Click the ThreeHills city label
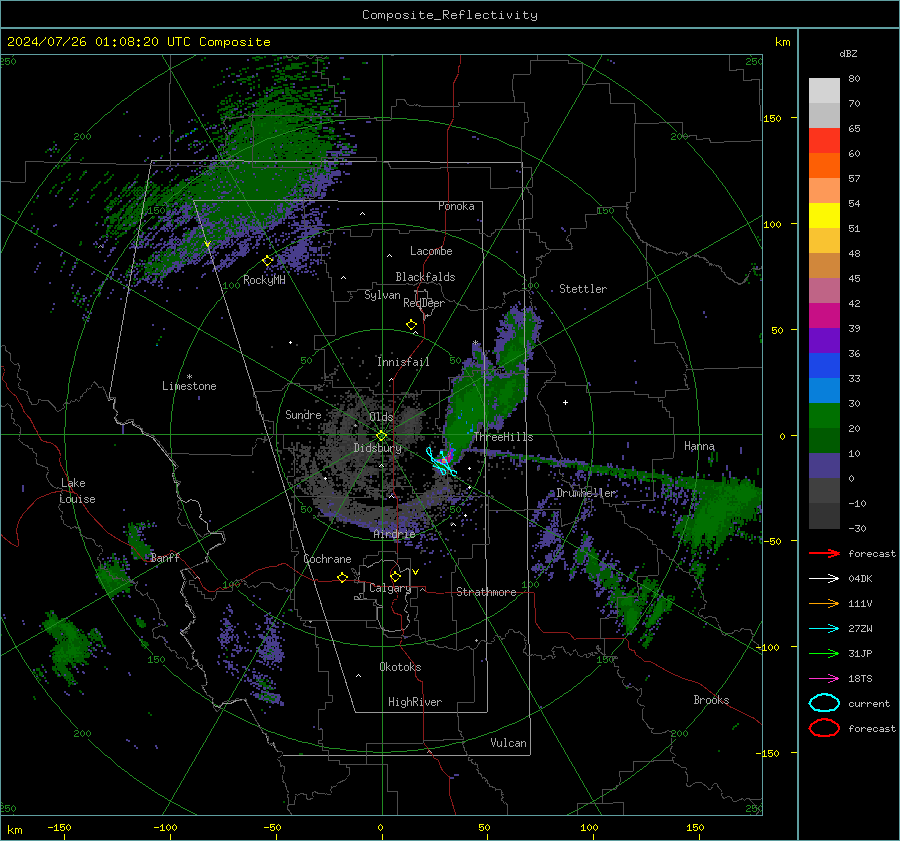Screen dimensions: 900x841 [x=503, y=437]
